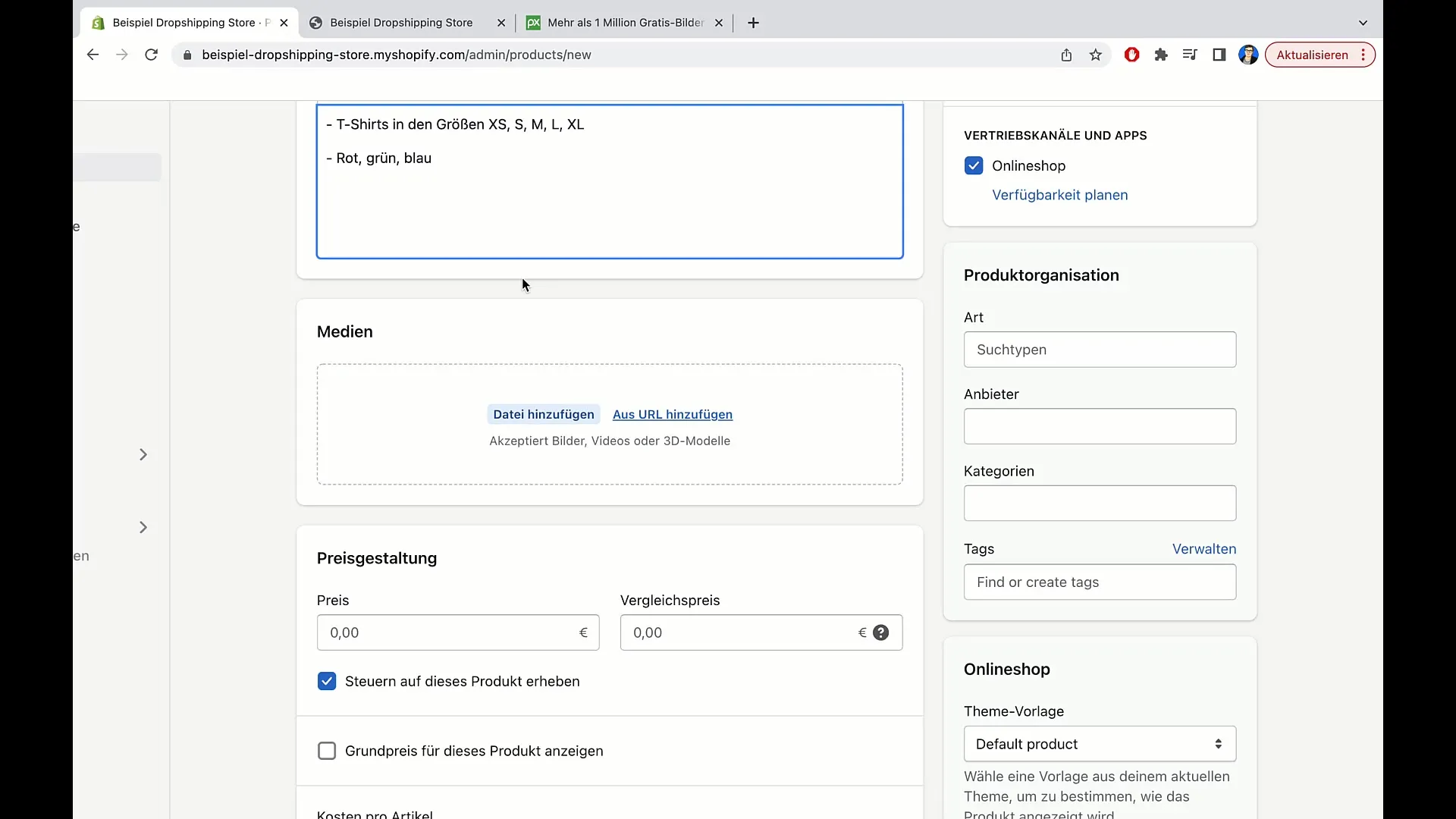Close the Mehr als 1 Million Gratis-Bilder tab
Screen dimensions: 1456x819
click(x=719, y=23)
